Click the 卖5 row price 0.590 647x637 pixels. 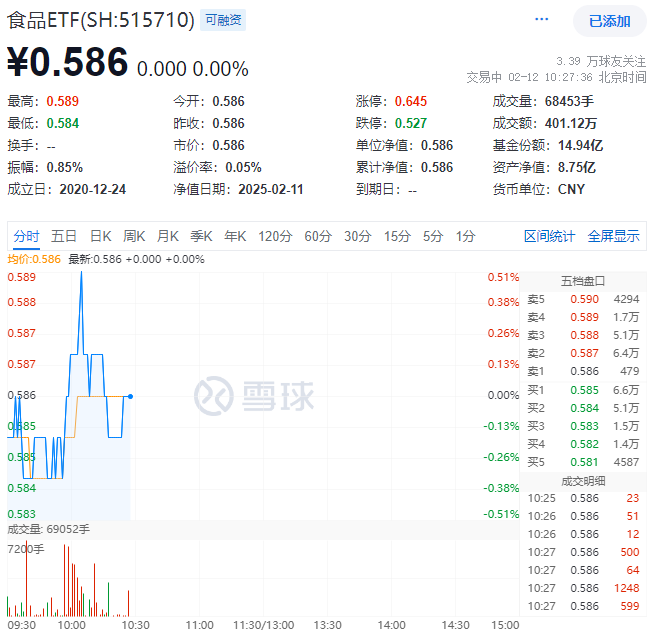pyautogui.click(x=584, y=299)
